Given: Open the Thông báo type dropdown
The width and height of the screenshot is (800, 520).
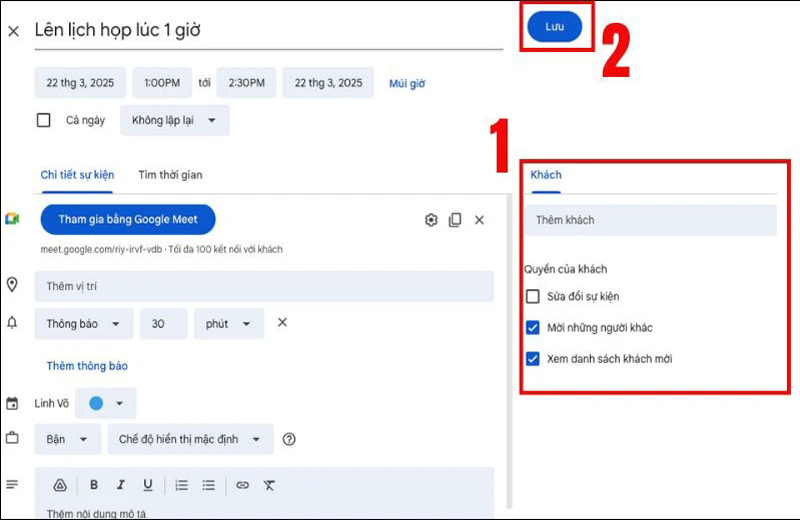Looking at the screenshot, I should pos(84,324).
